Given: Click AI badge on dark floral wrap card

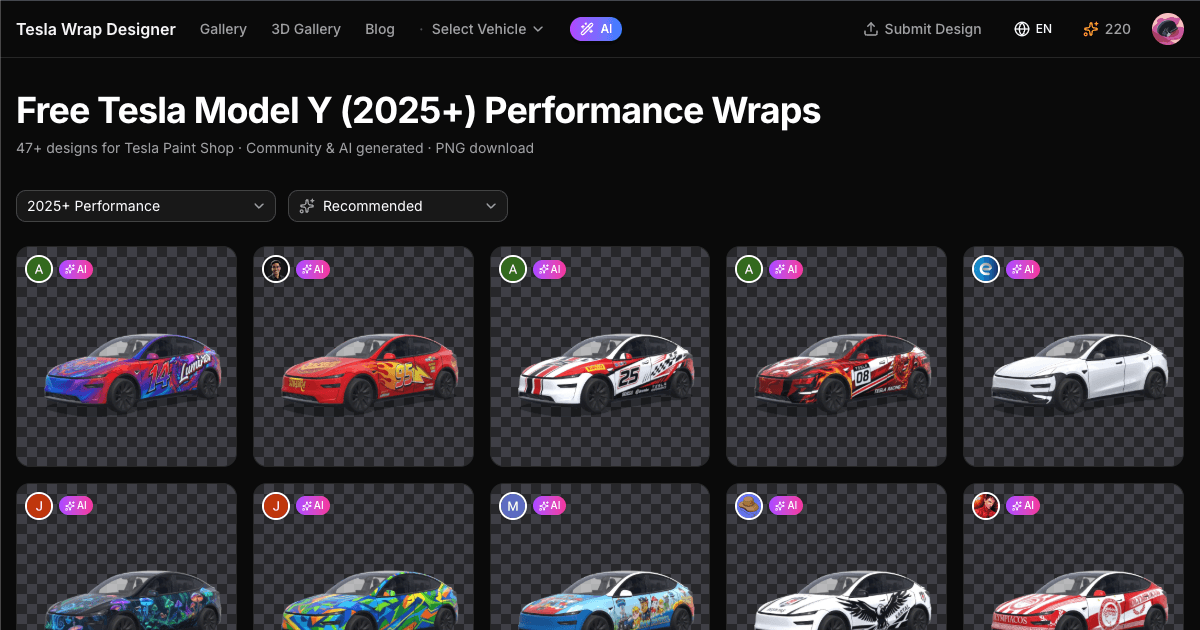Looking at the screenshot, I should pyautogui.click(x=76, y=506).
